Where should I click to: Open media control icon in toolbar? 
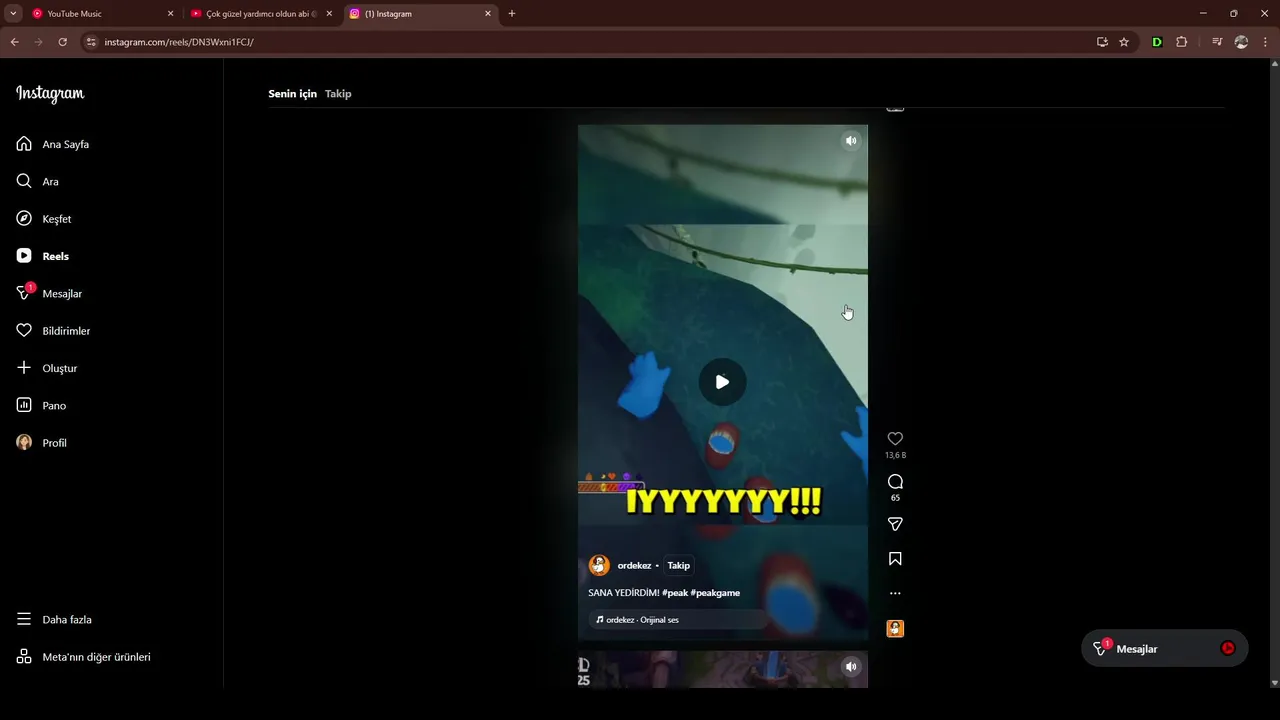(1217, 42)
